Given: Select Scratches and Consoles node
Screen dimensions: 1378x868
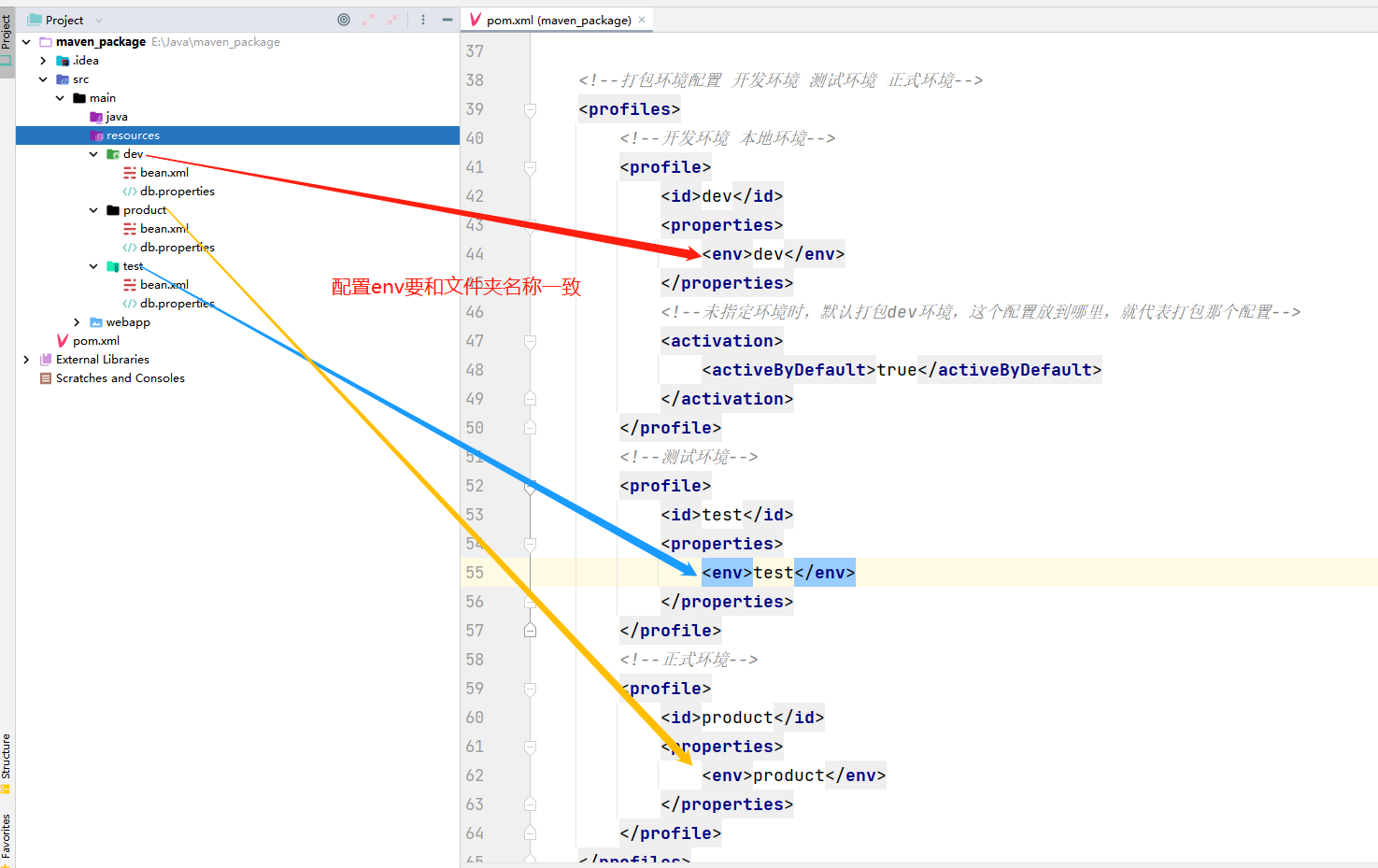Looking at the screenshot, I should click(120, 378).
